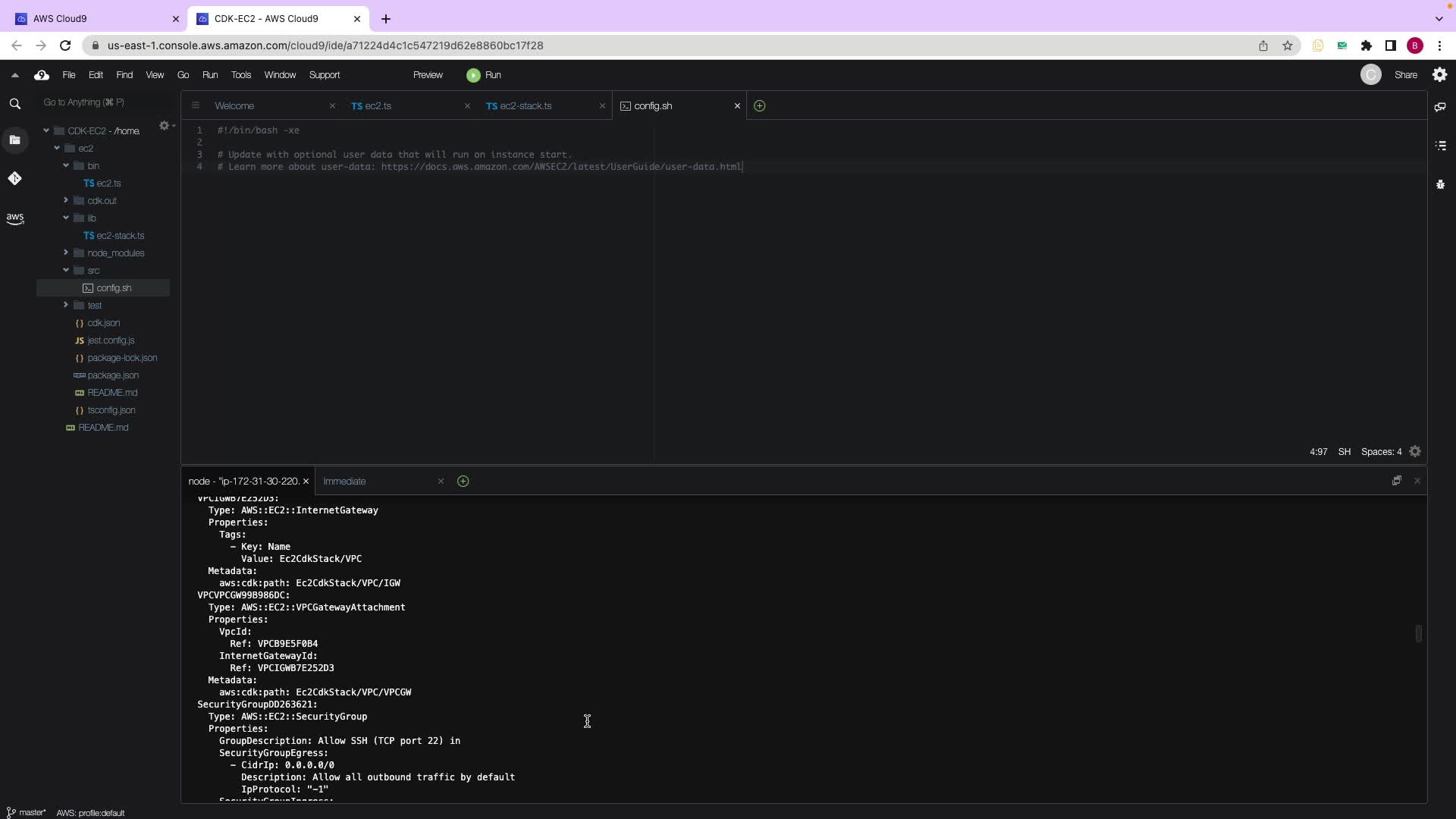Open the Tools menu
This screenshot has height=819, width=1456.
click(x=240, y=75)
